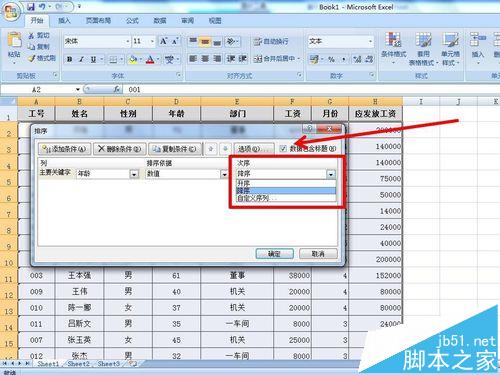500x375 pixels.
Task: Toggle italic formatting
Action: [x=81, y=59]
